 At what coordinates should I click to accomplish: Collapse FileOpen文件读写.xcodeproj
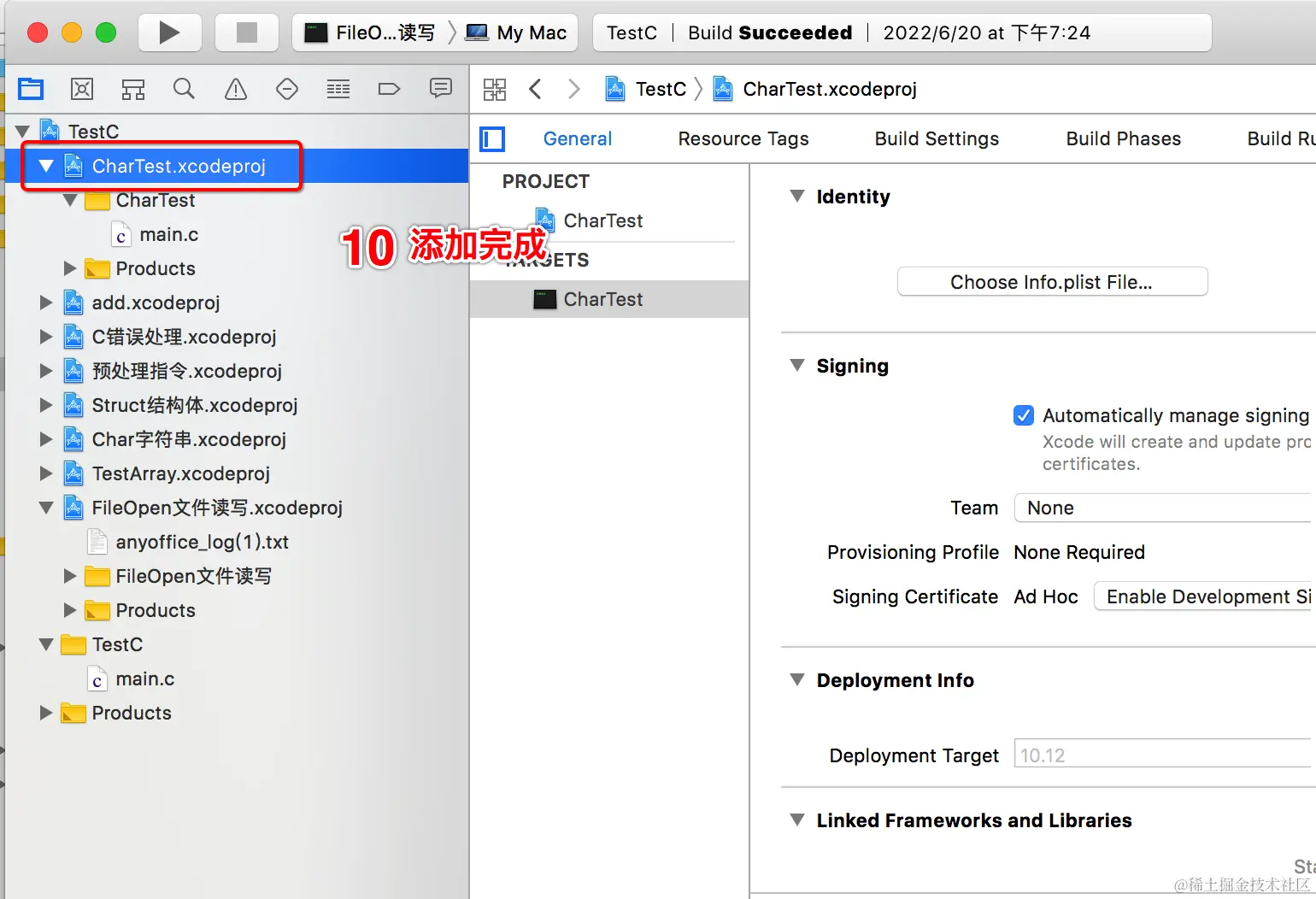coord(46,508)
